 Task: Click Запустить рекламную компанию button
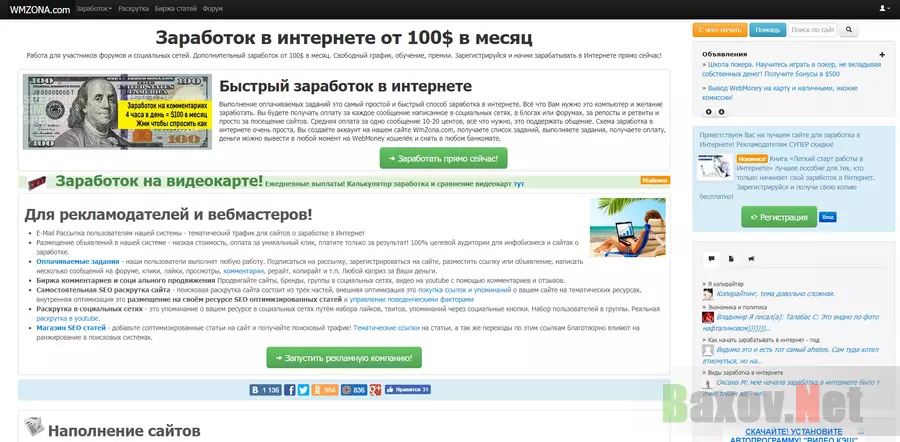pyautogui.click(x=344, y=358)
